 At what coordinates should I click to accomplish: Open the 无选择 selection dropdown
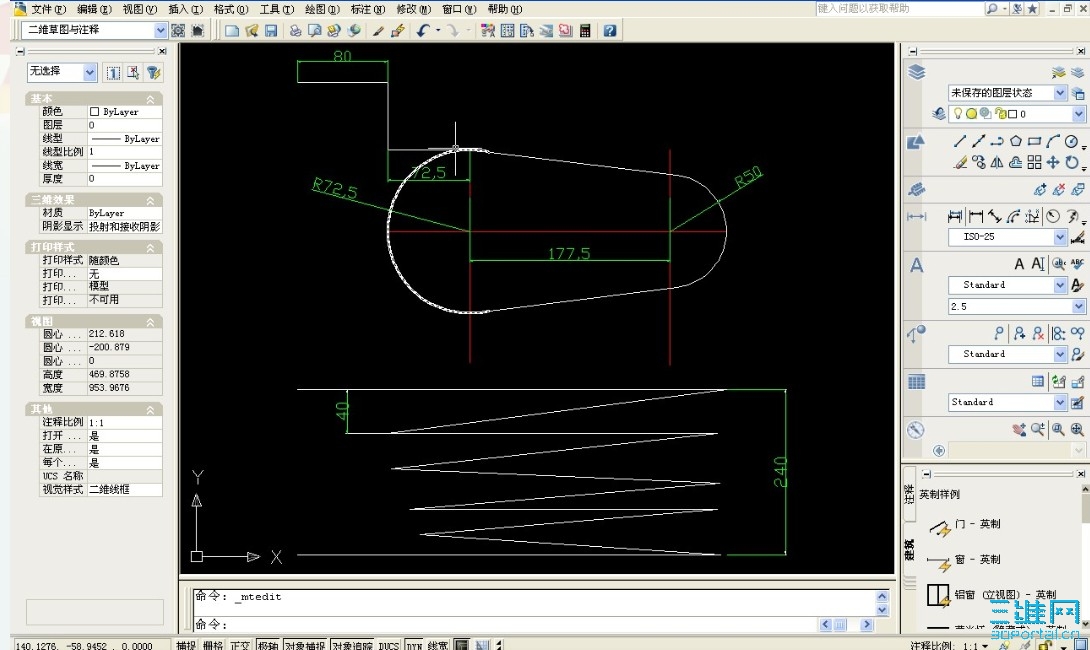click(x=90, y=72)
